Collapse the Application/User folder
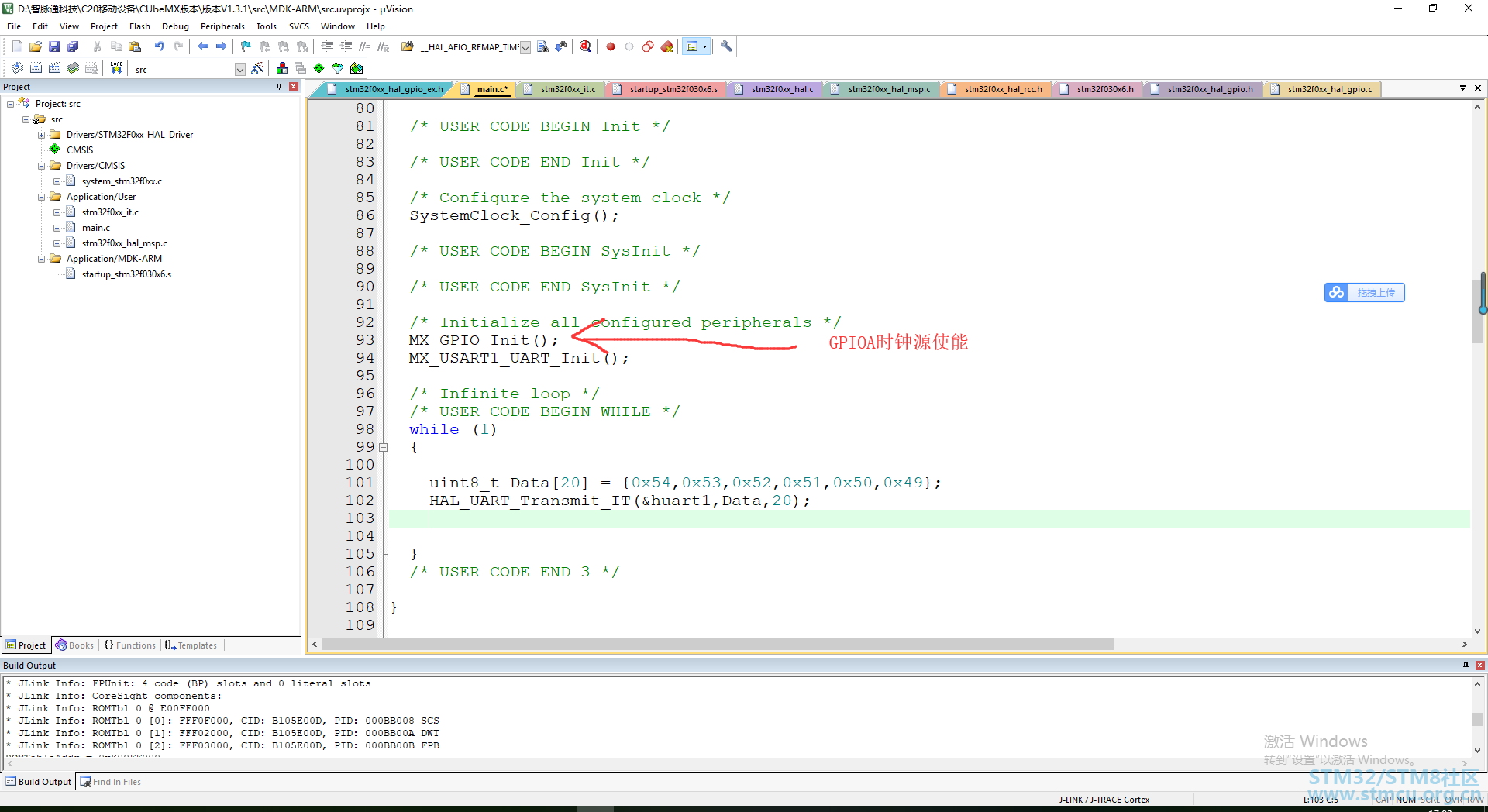Screen dimensions: 1488x812 [x=41, y=197]
